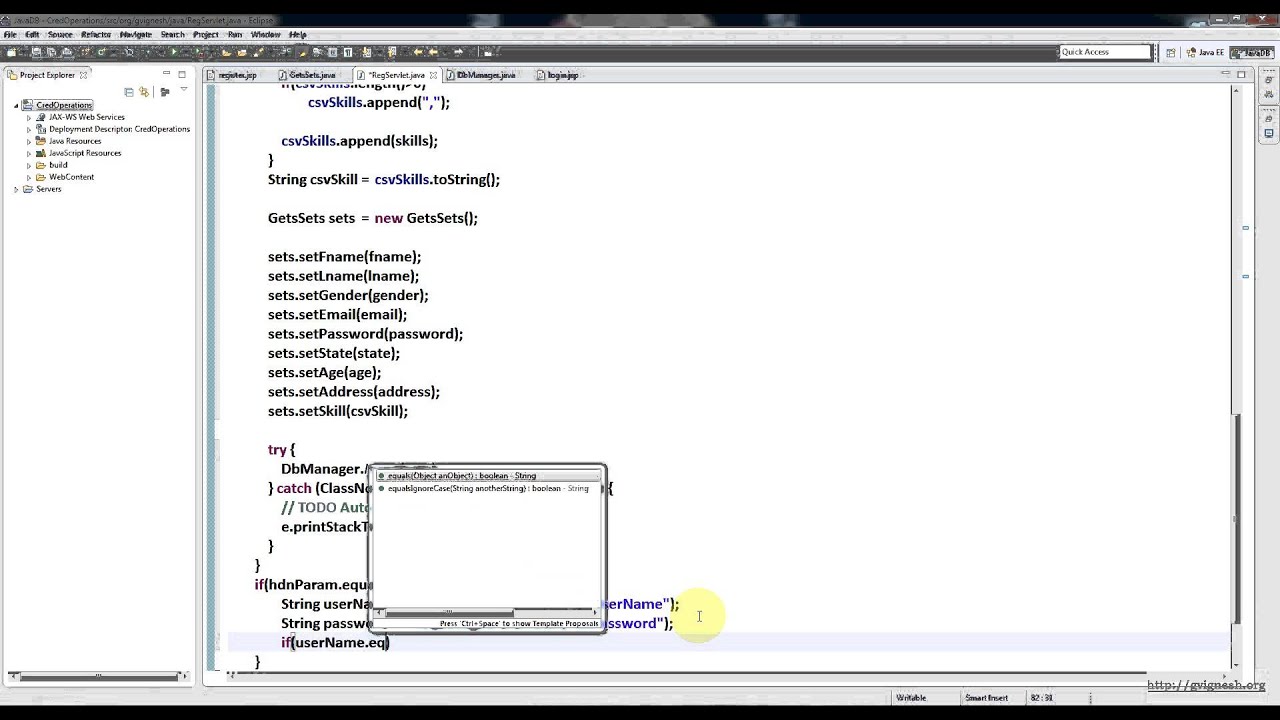Click the 82 : 31 cursor position status
1280x720 pixels.
pos(1041,698)
